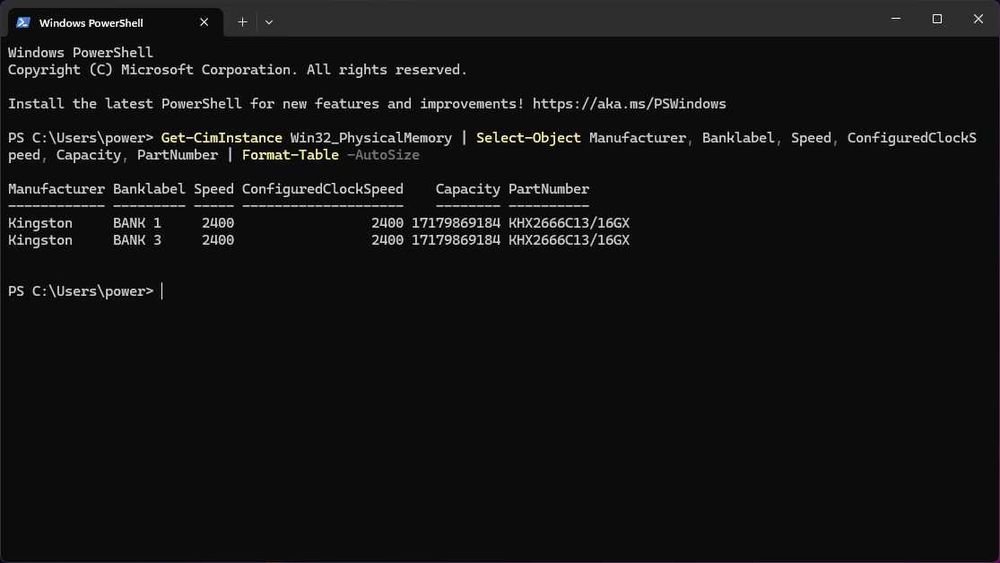
Task: Click the ConfiguredClockSpeed column header
Action: click(x=322, y=189)
